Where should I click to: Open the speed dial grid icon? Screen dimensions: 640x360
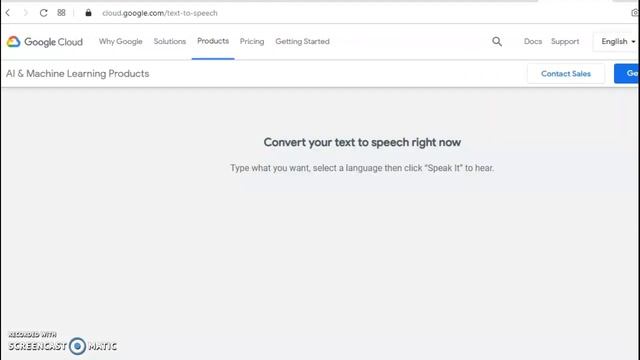tap(61, 13)
